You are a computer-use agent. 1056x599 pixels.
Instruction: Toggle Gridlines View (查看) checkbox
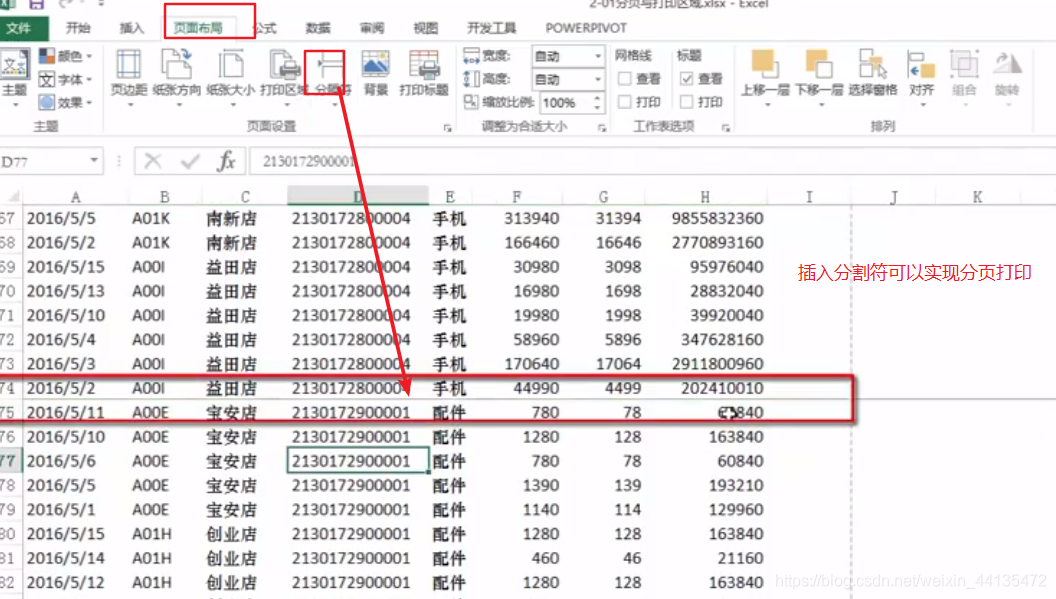click(x=625, y=79)
